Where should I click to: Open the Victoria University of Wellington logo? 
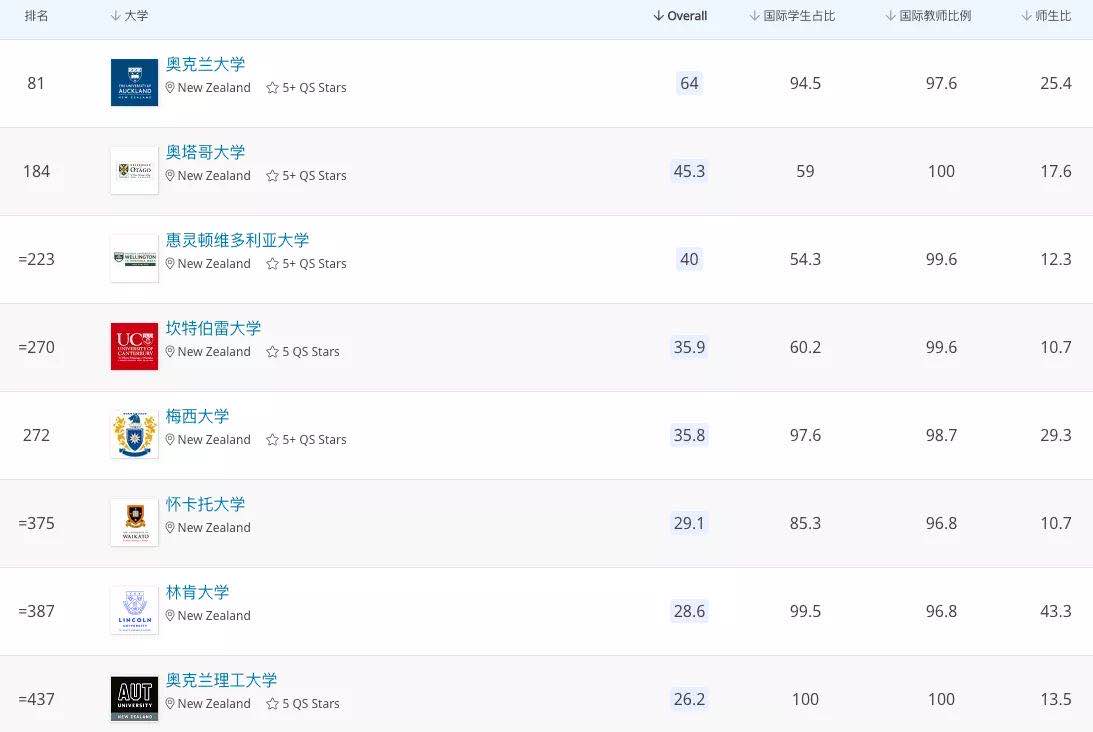tap(135, 259)
